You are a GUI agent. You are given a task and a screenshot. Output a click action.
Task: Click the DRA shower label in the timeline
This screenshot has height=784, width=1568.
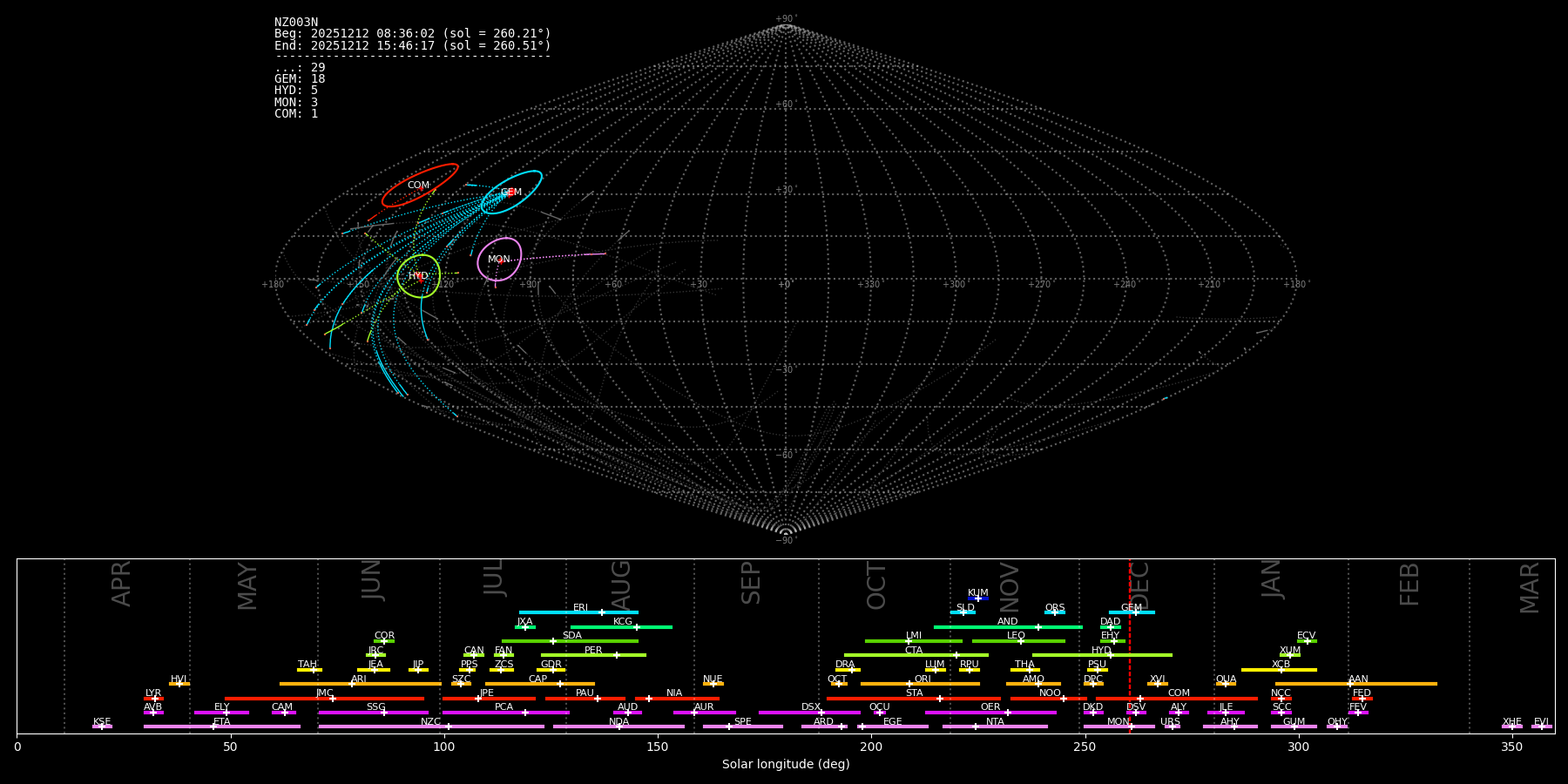845,665
